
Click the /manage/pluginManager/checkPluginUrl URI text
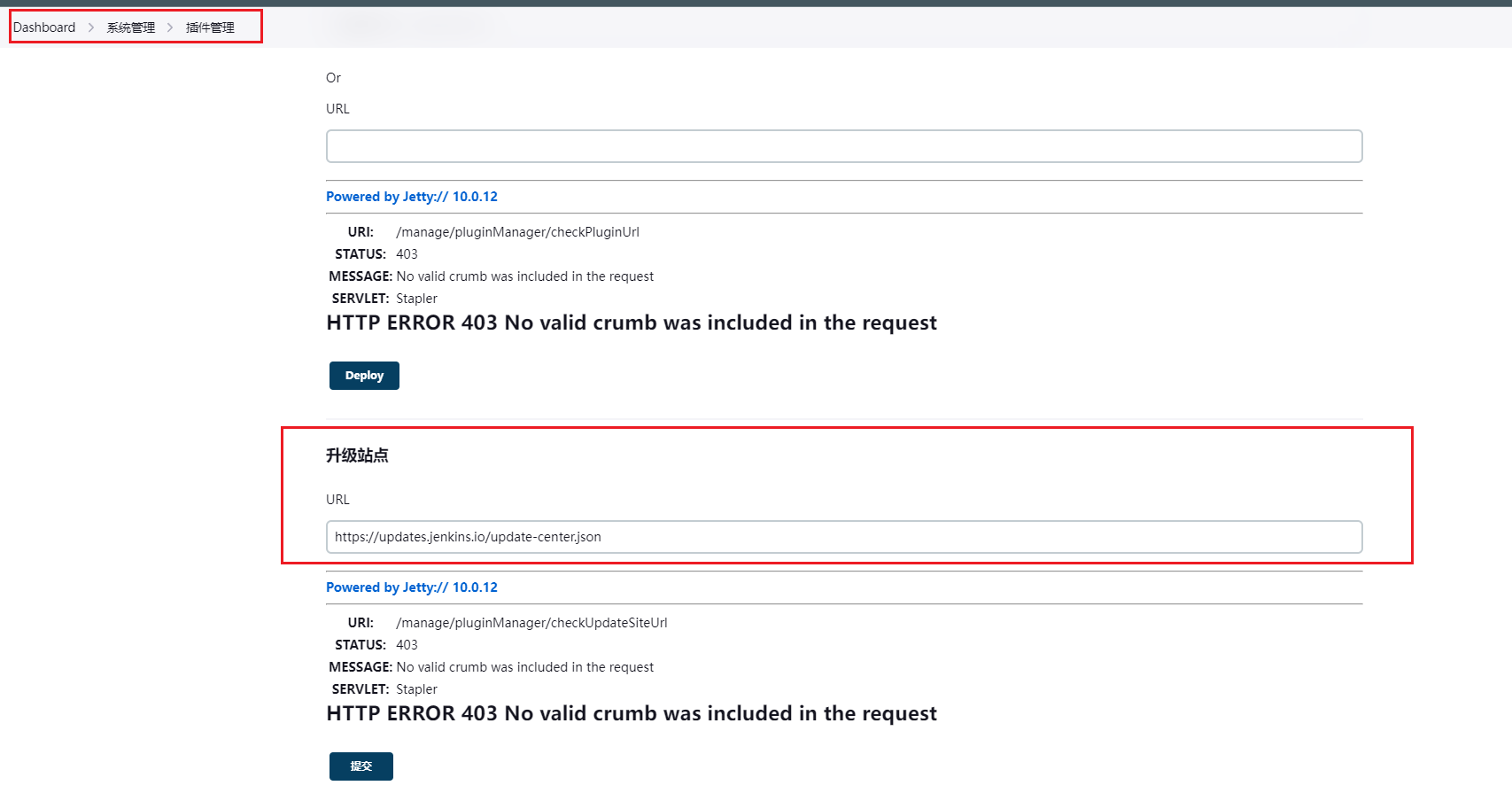pos(517,232)
